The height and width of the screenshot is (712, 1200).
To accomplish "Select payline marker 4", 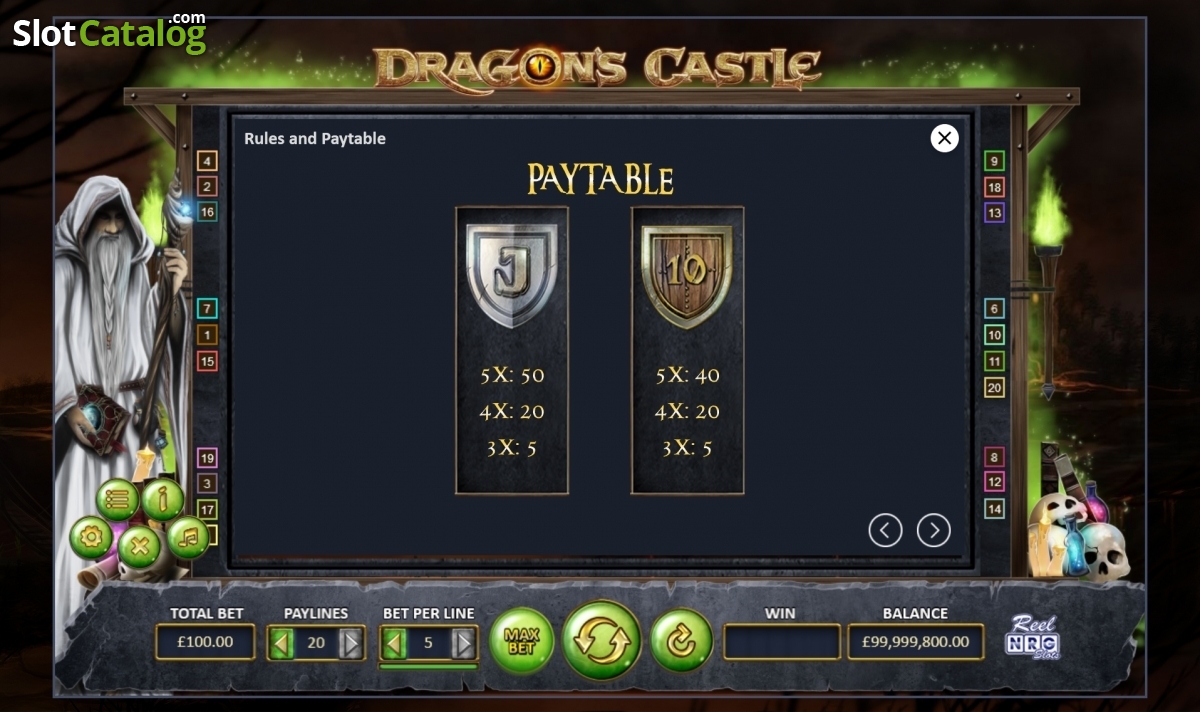I will click(x=207, y=161).
